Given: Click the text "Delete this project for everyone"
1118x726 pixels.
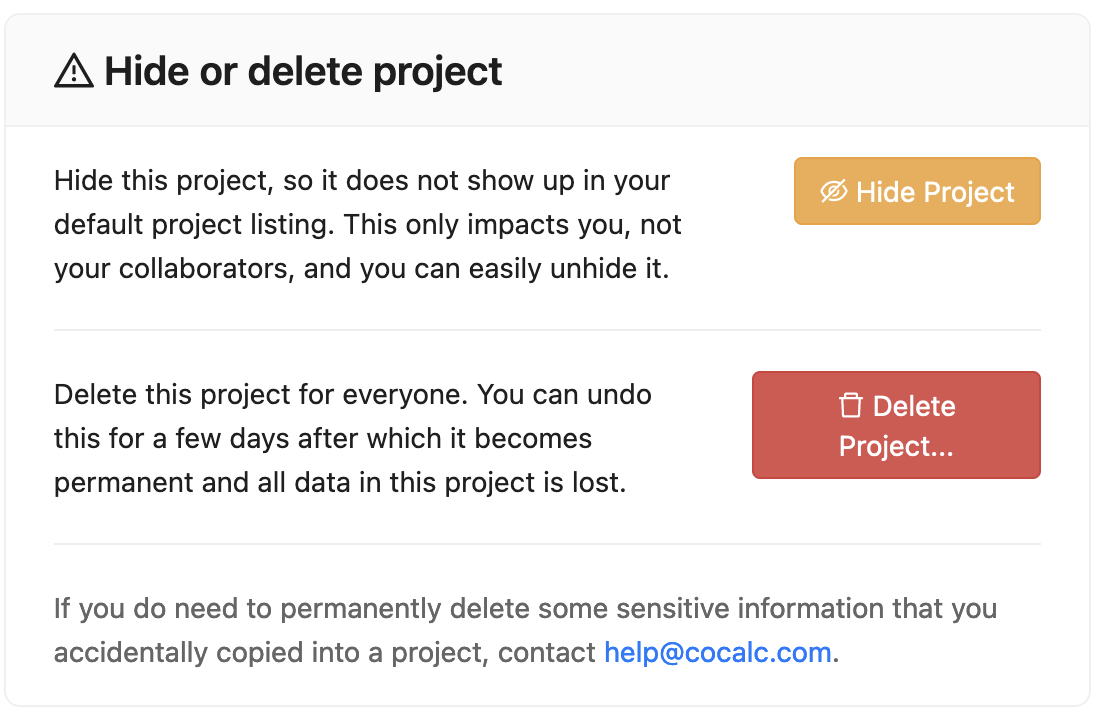Looking at the screenshot, I should [260, 394].
